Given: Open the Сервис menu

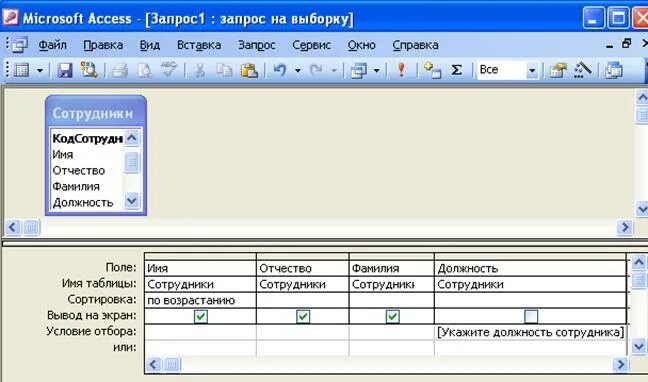Looking at the screenshot, I should (x=311, y=45).
